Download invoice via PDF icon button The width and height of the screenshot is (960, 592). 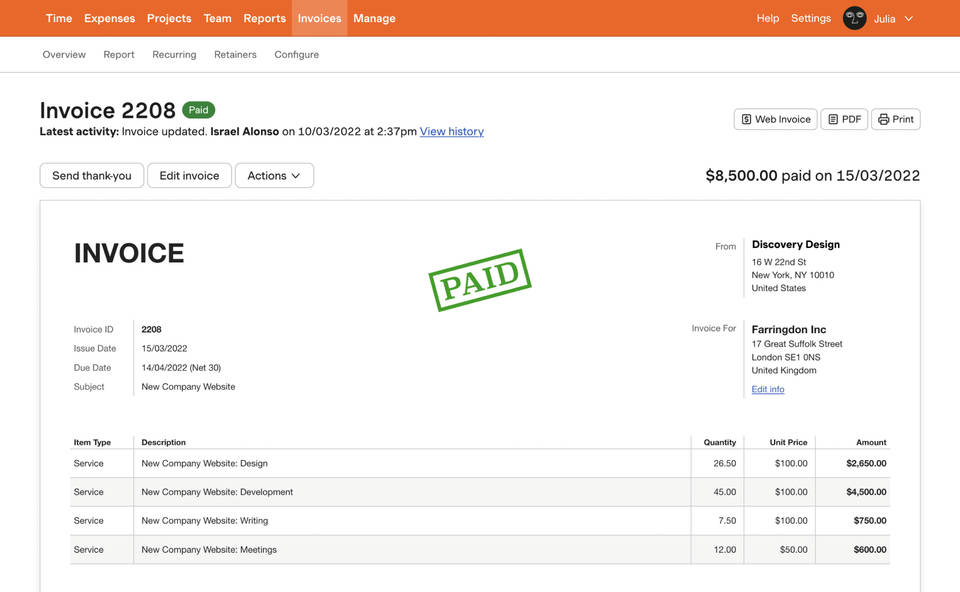click(x=844, y=119)
